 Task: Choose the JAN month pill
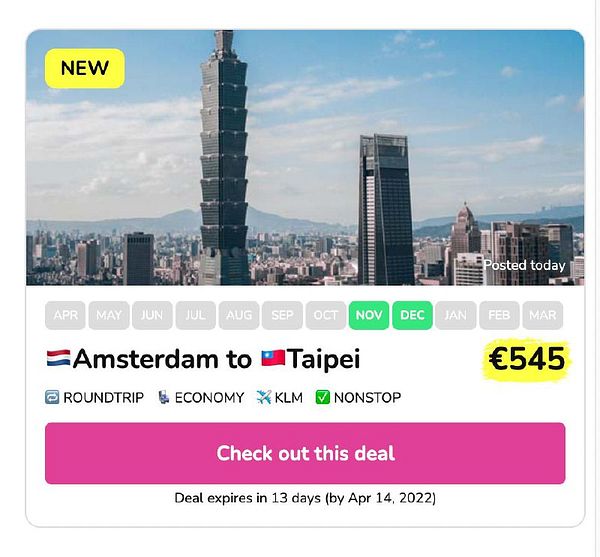(455, 315)
